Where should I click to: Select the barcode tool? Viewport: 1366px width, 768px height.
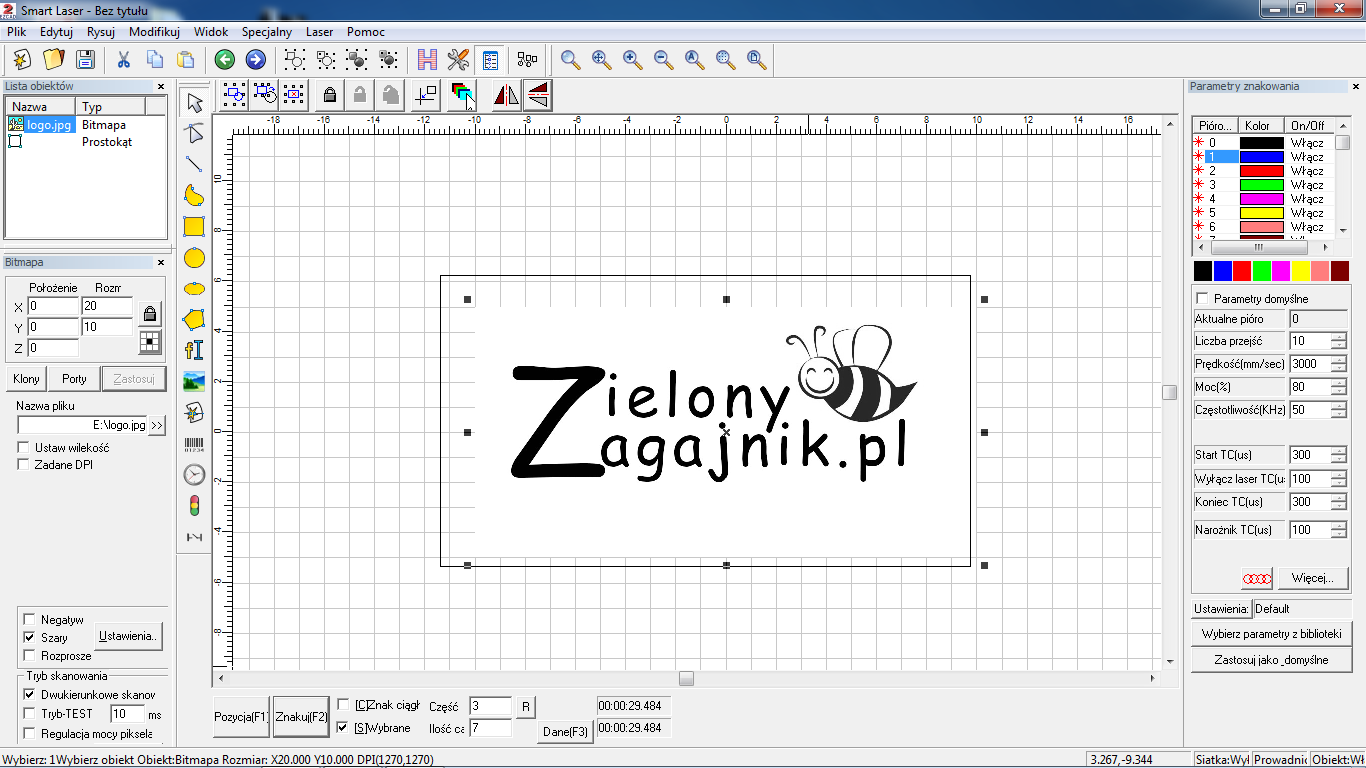[194, 444]
